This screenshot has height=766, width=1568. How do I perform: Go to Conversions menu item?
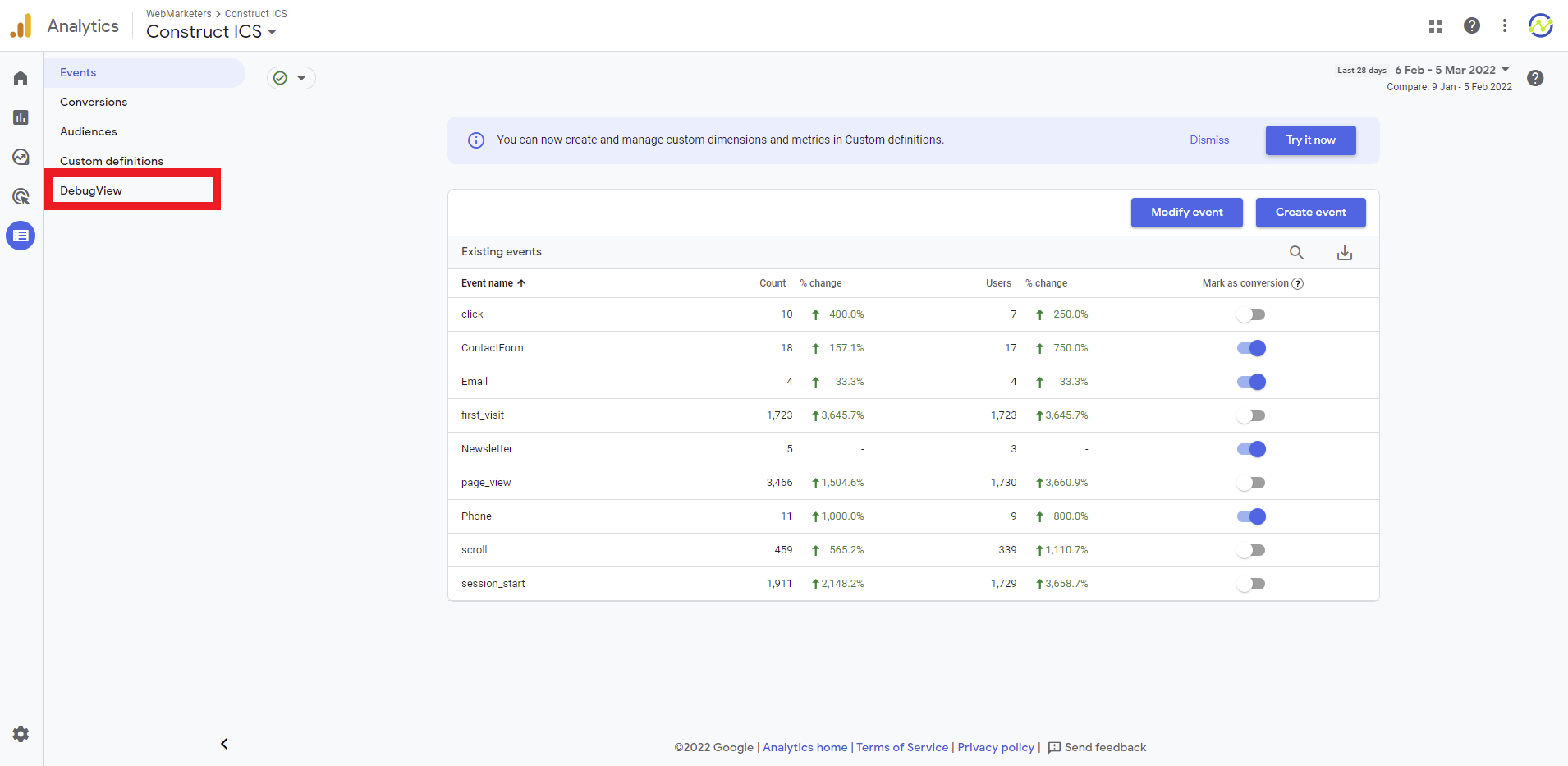pyautogui.click(x=94, y=102)
